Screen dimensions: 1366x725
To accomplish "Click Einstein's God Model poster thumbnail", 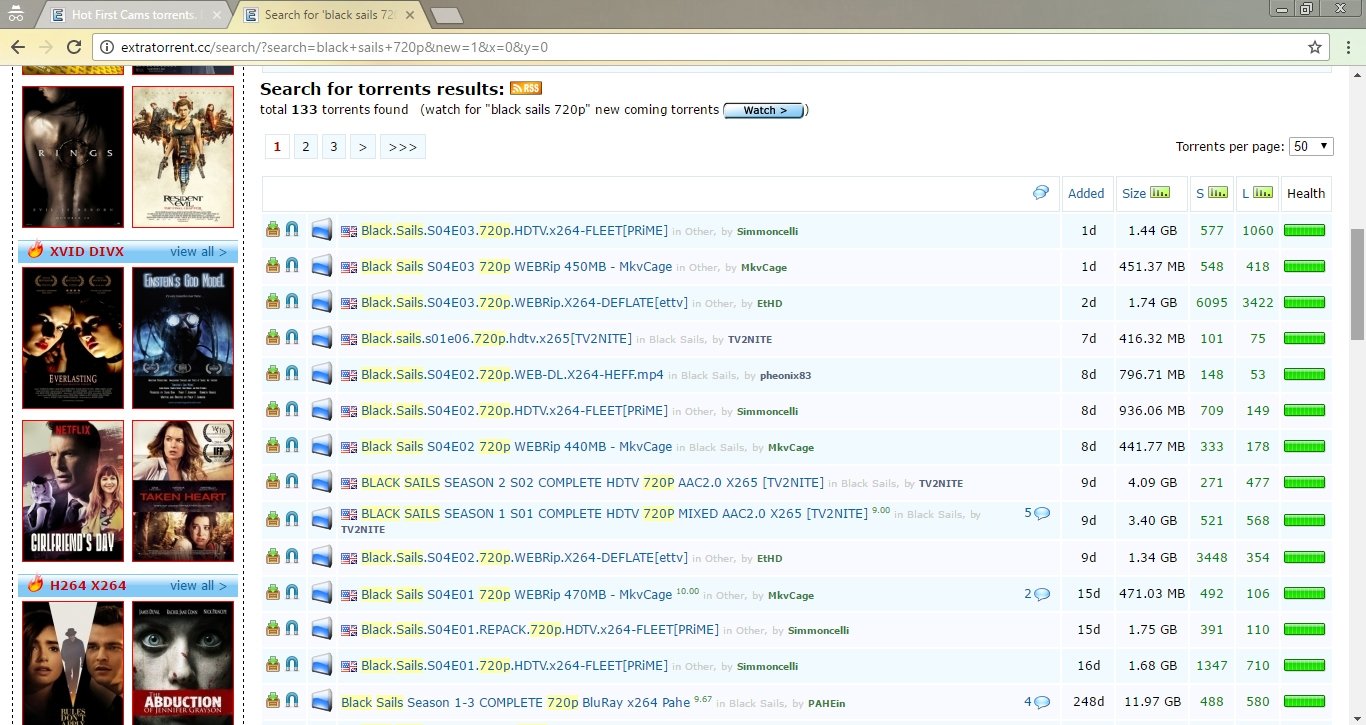I will click(183, 338).
